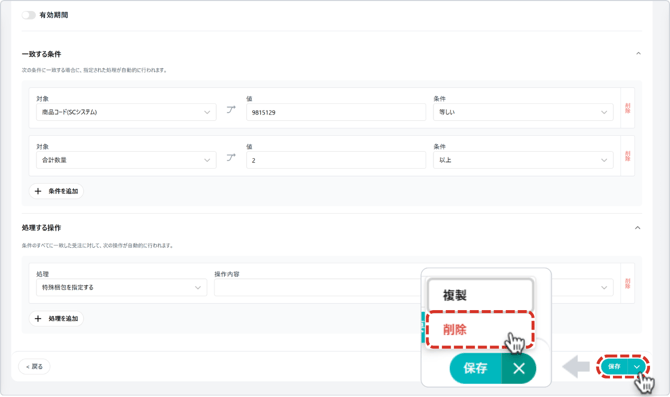Choose red 削除 from the save menu
The height and width of the screenshot is (397, 670).
tap(480, 329)
